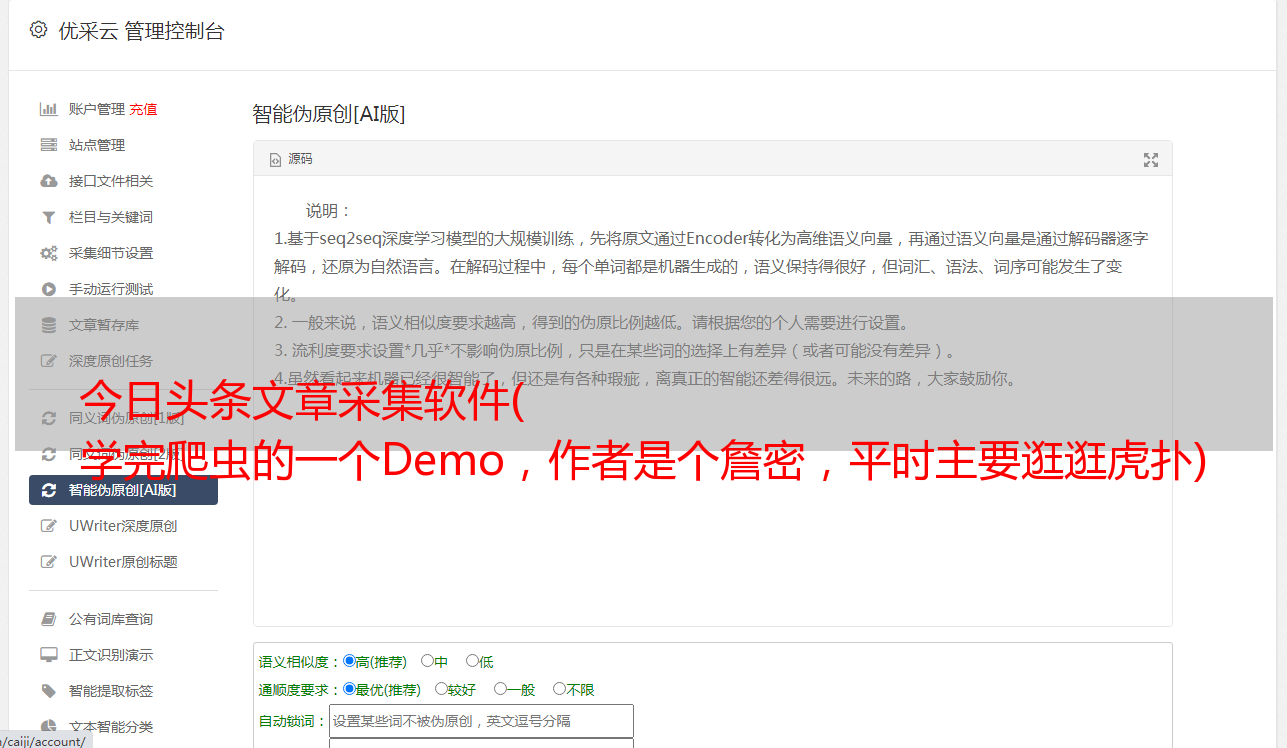Click the 源码 button label in editor toolbar
Image resolution: width=1287 pixels, height=748 pixels.
(300, 160)
